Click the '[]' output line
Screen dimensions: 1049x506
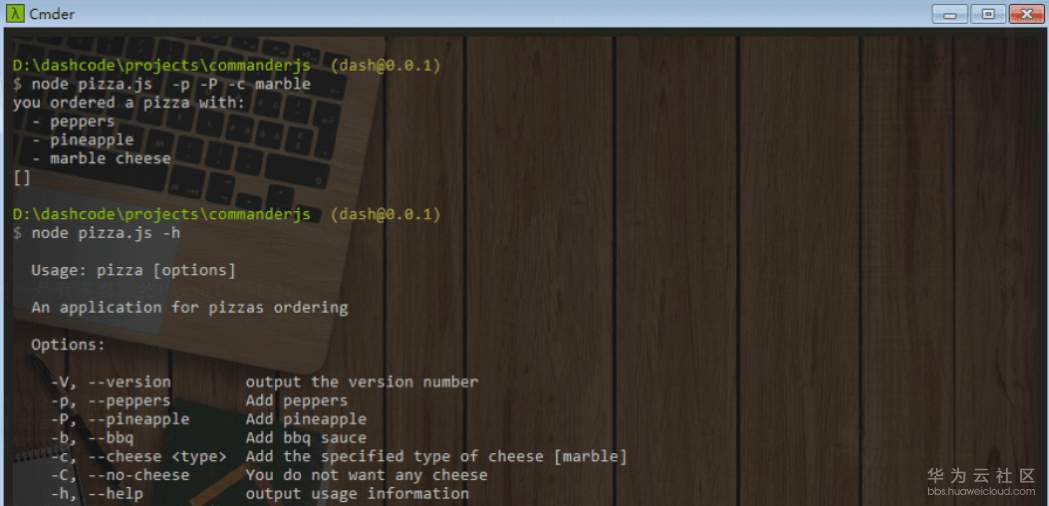(x=21, y=177)
